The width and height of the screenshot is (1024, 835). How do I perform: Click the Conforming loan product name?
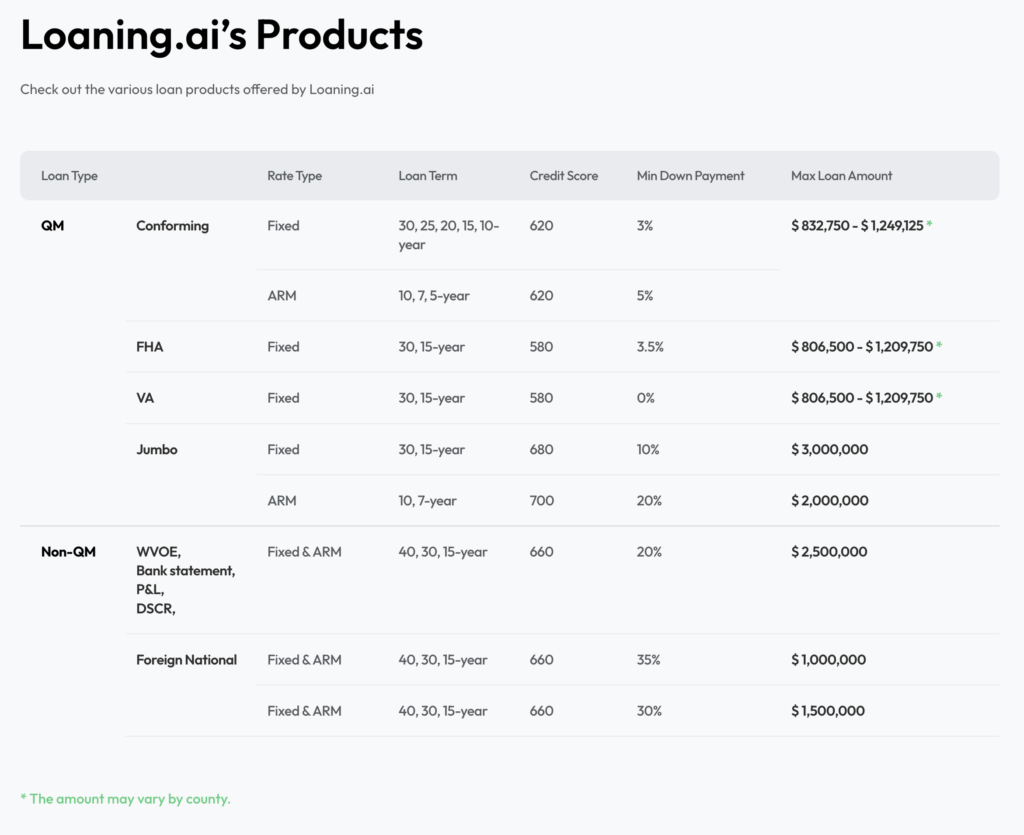[172, 226]
